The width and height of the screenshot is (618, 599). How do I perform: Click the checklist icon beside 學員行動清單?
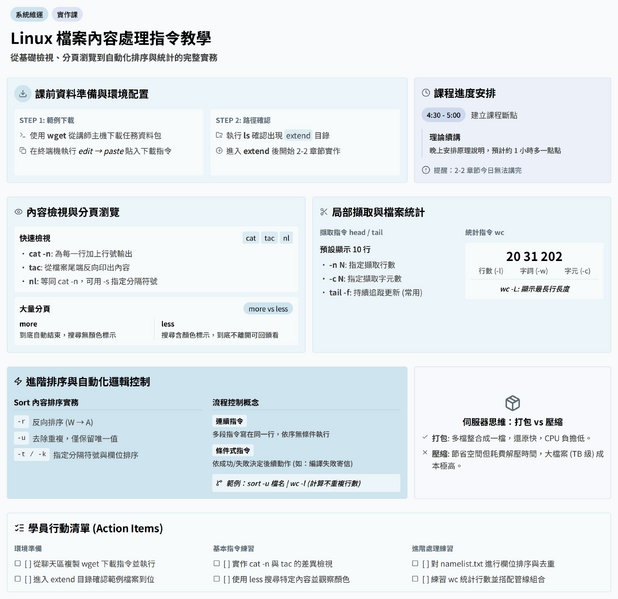click(19, 528)
